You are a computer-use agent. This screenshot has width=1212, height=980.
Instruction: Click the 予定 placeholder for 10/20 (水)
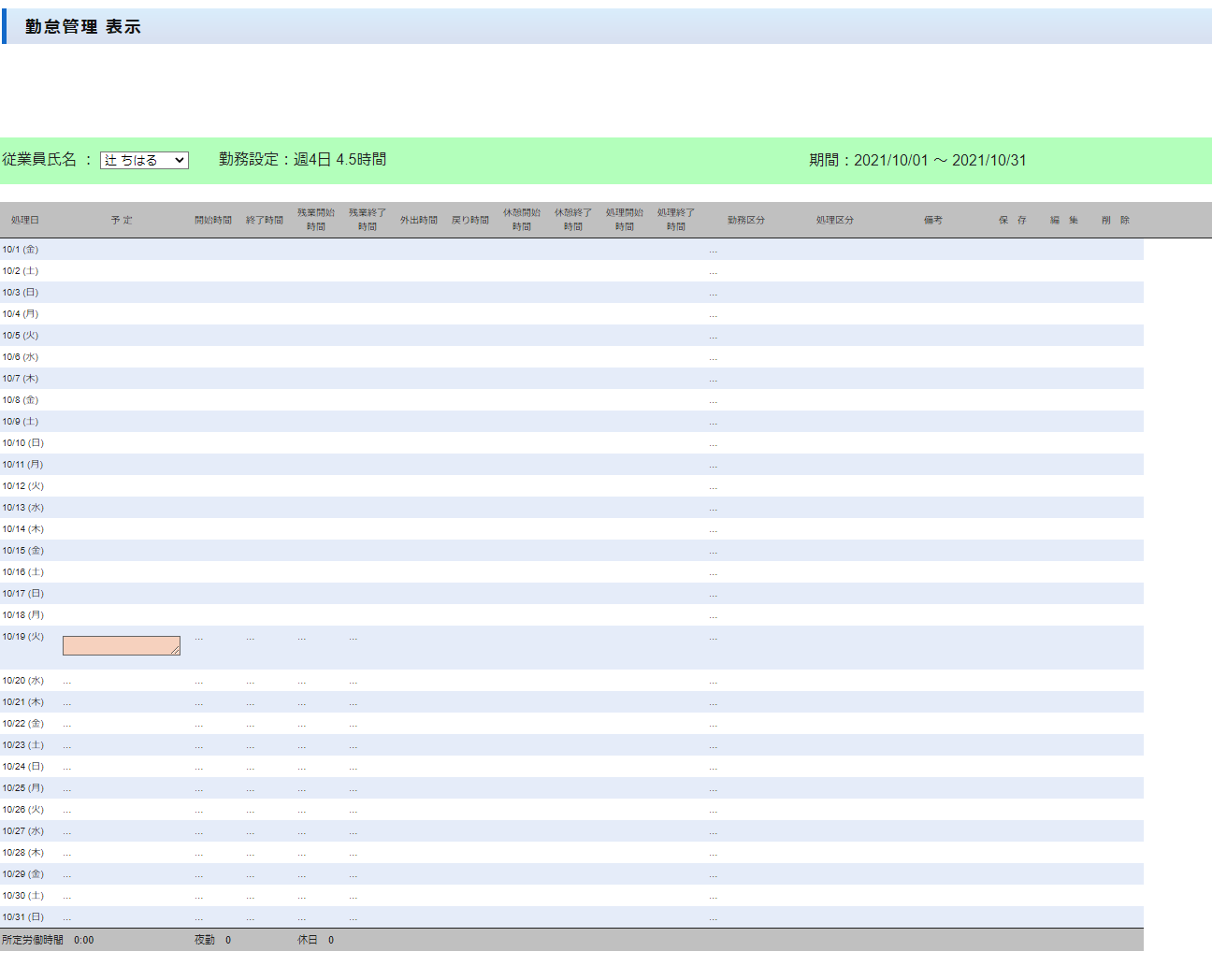(x=67, y=683)
